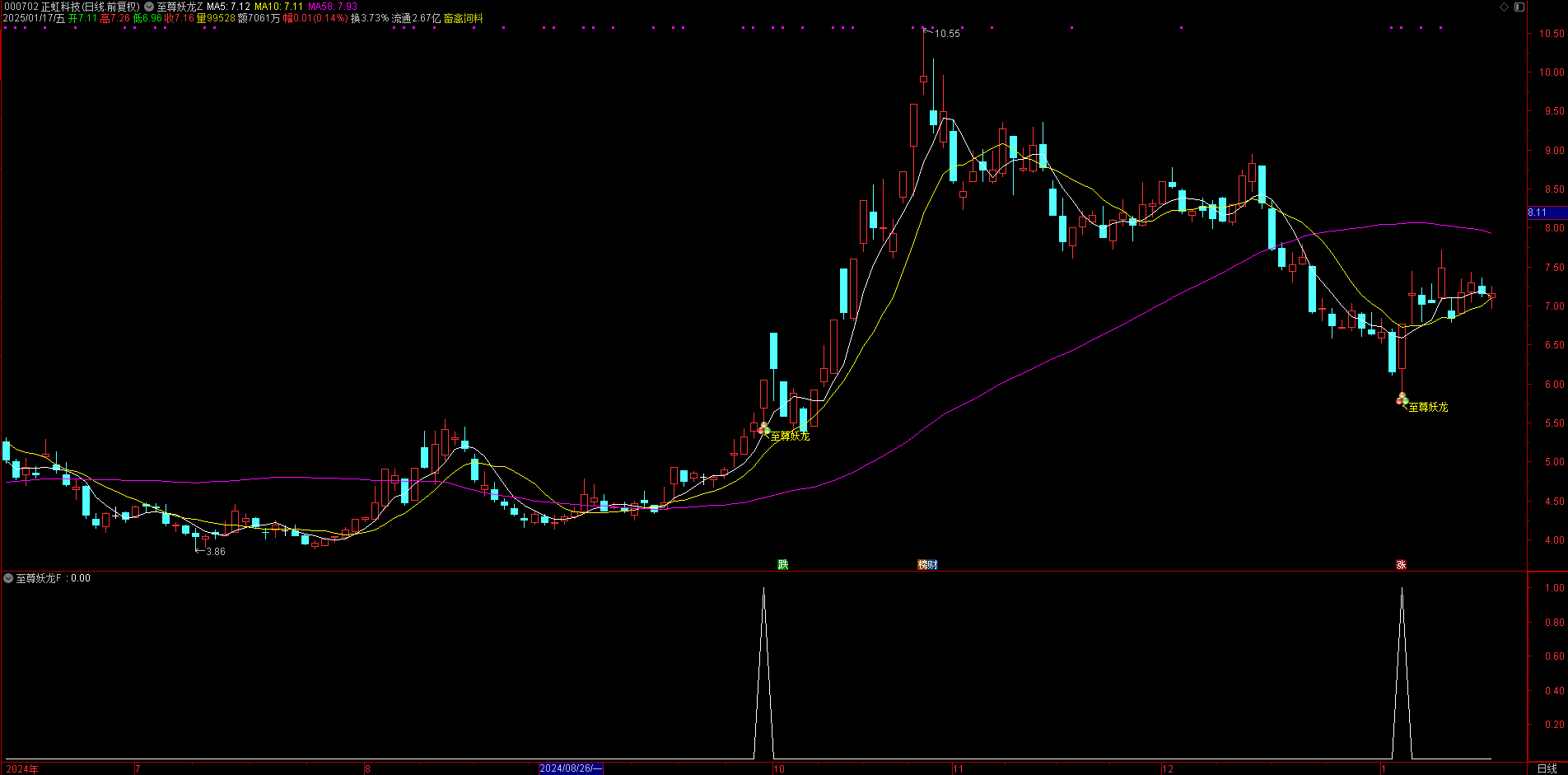This screenshot has height=775, width=1568.
Task: Click the 1.00 label on indicator axis
Action: coord(1555,588)
